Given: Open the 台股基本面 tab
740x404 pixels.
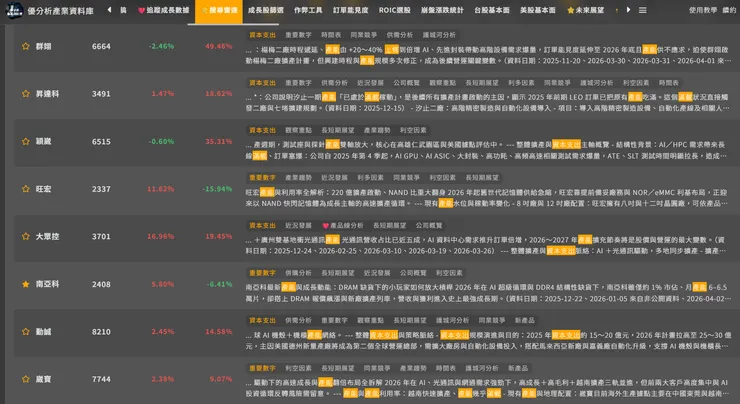Looking at the screenshot, I should pyautogui.click(x=492, y=10).
